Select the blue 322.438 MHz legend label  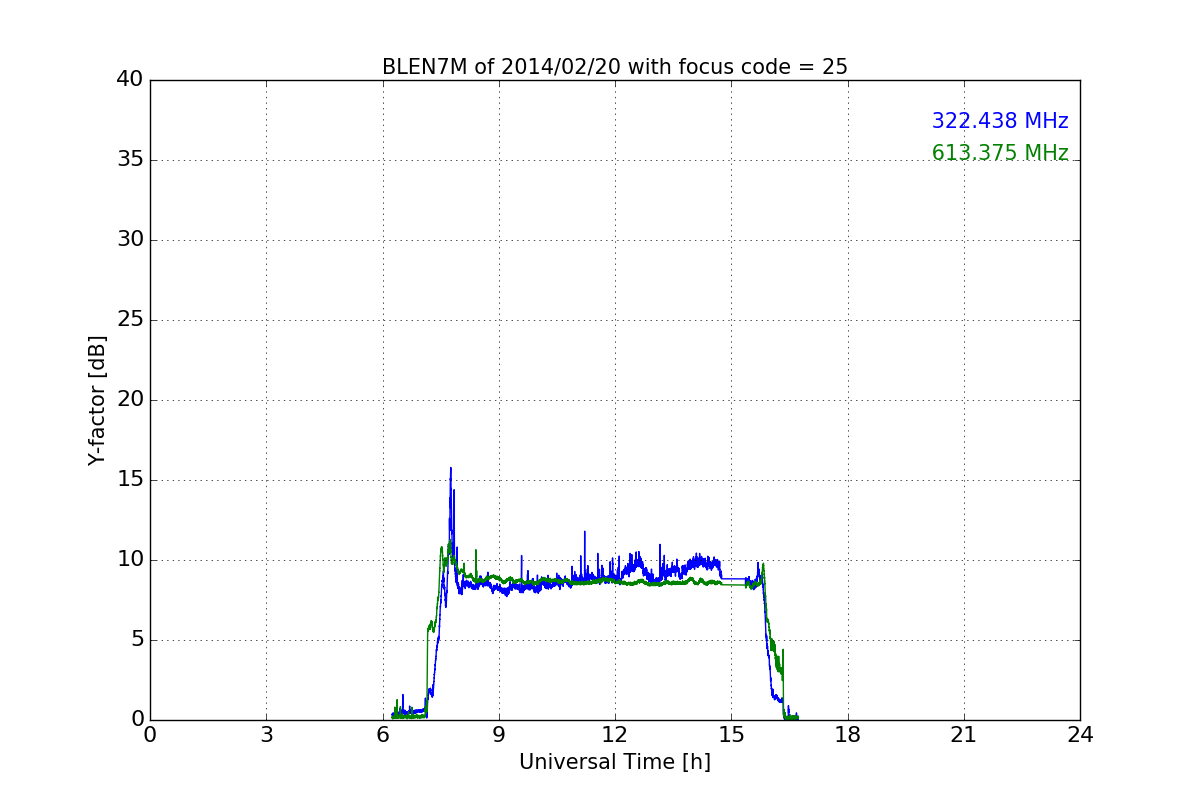(1000, 121)
